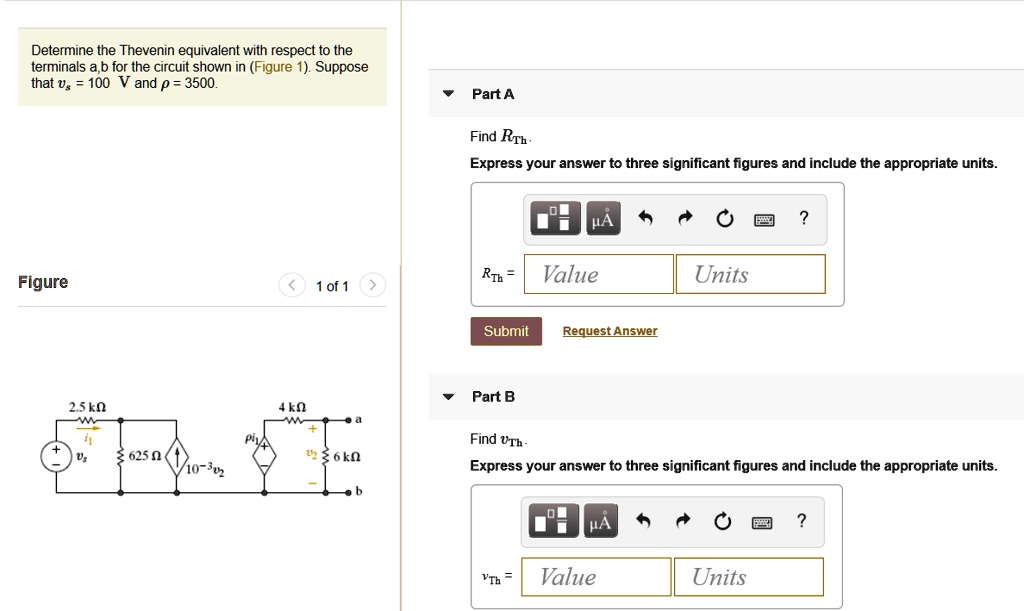Click the Value field for RTh
Screen dimensions: 1024x611
598,274
